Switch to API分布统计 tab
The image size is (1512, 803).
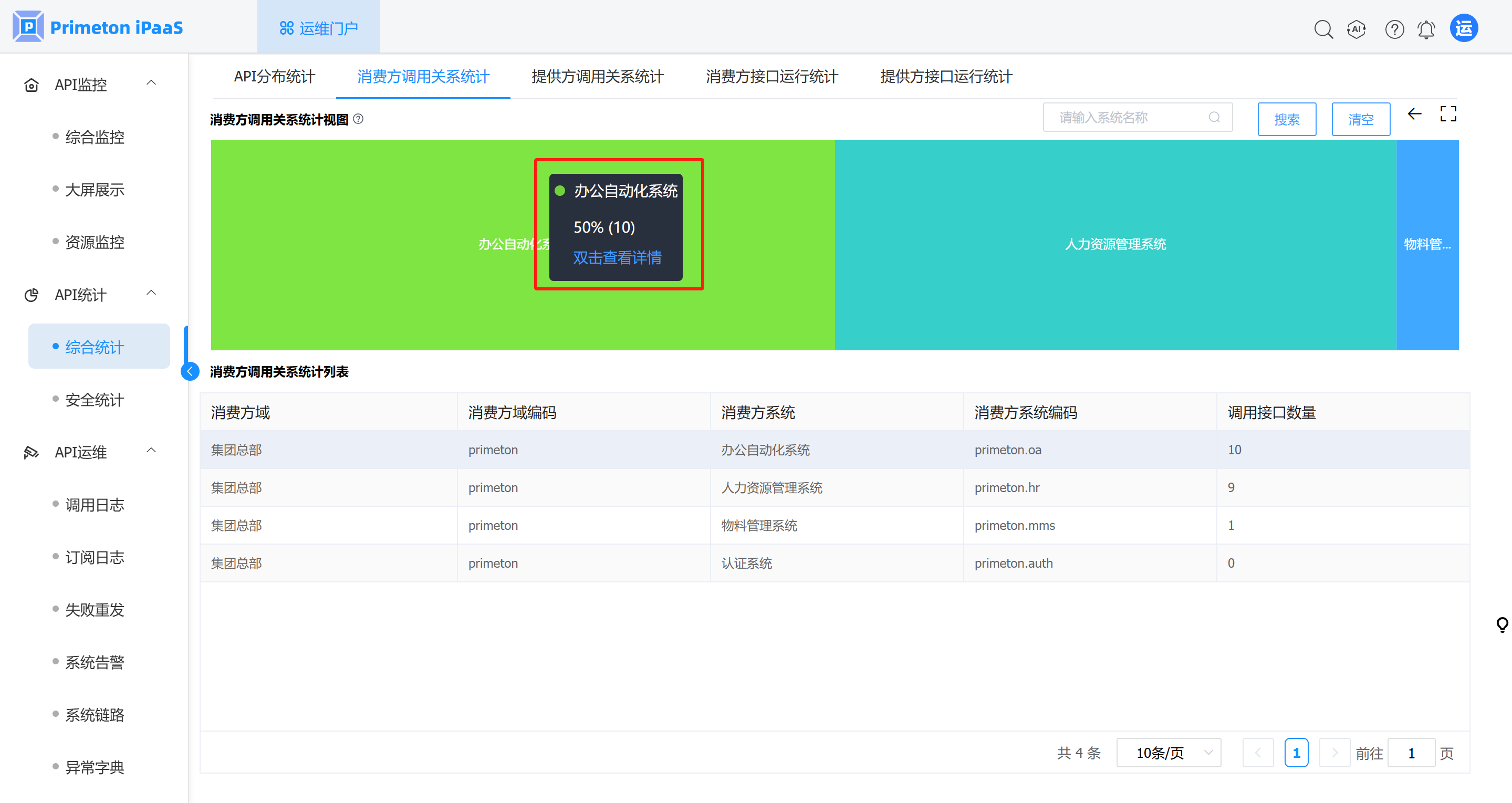tap(274, 76)
